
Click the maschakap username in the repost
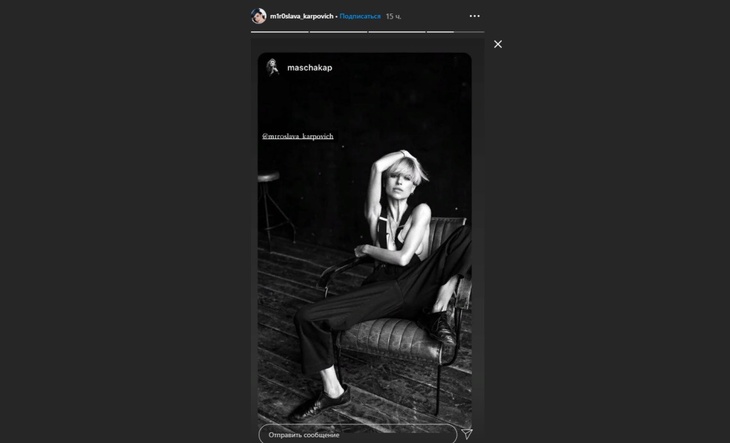309,67
